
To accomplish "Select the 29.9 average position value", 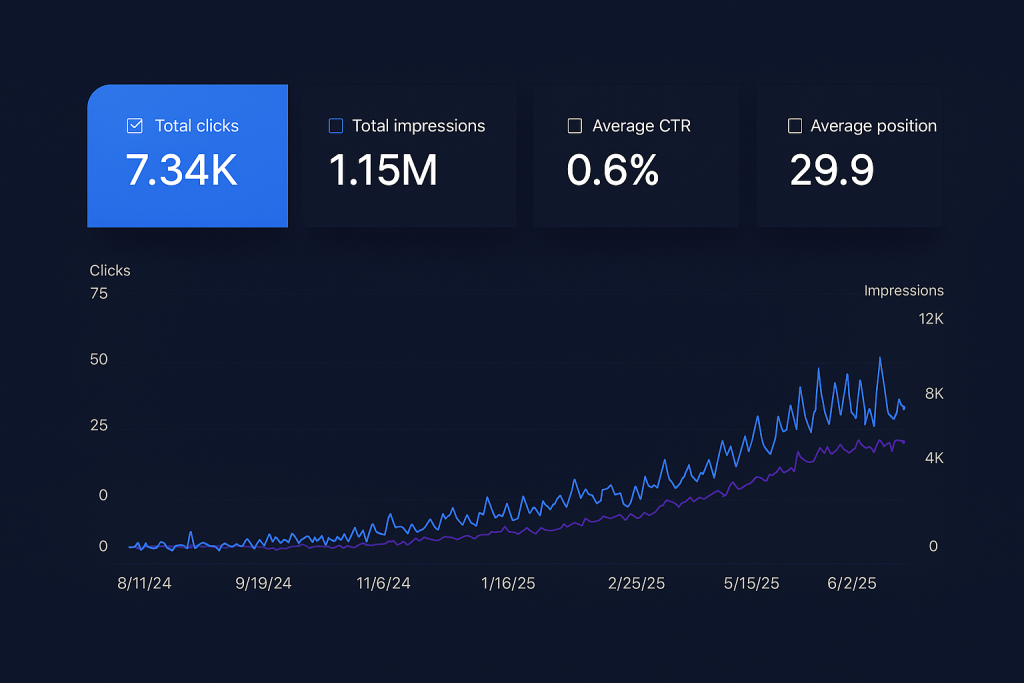I will (x=831, y=171).
